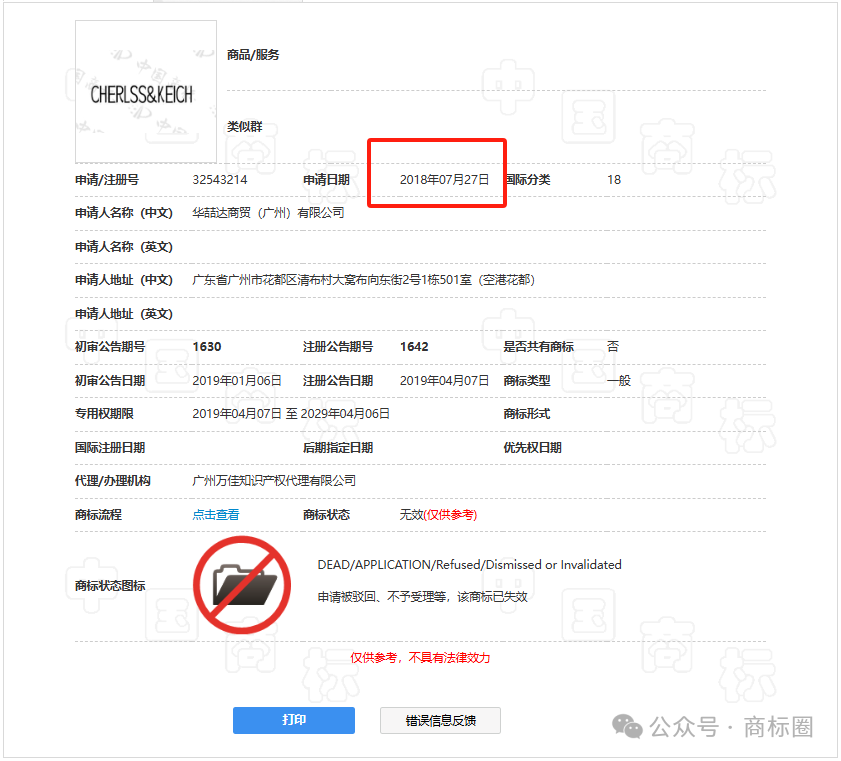The image size is (841, 761).
Task: Click the 错误信息反馈 feedback button
Action: [440, 720]
